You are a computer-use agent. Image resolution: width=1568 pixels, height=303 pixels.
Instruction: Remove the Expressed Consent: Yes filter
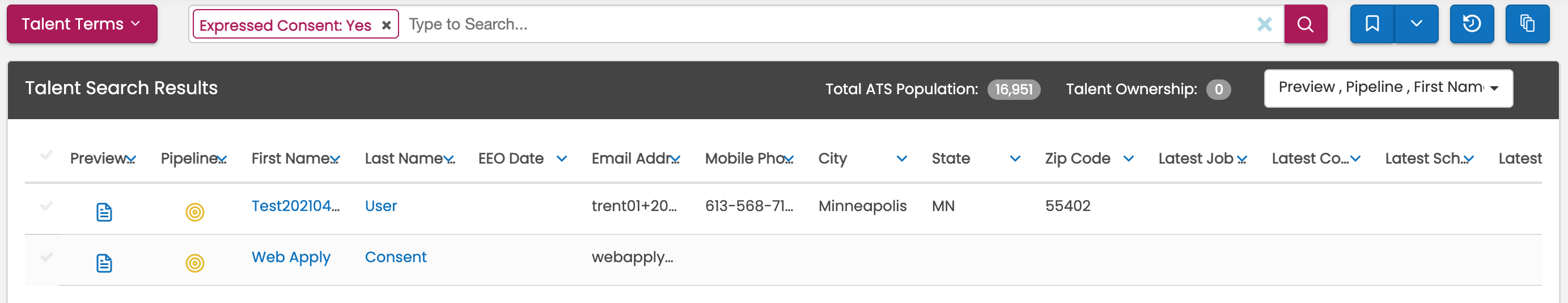coord(386,26)
